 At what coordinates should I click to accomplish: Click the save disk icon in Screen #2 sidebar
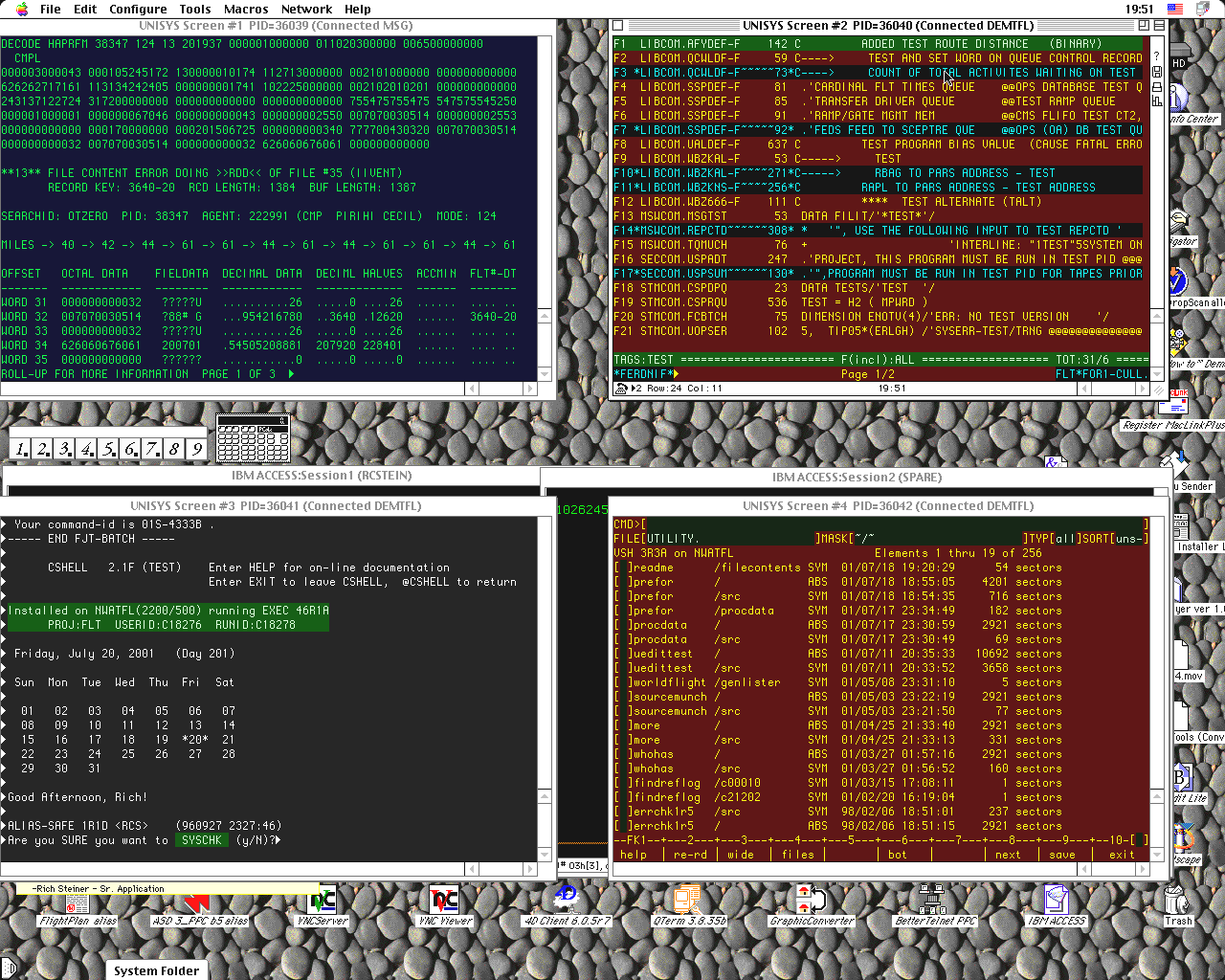pos(1156,72)
